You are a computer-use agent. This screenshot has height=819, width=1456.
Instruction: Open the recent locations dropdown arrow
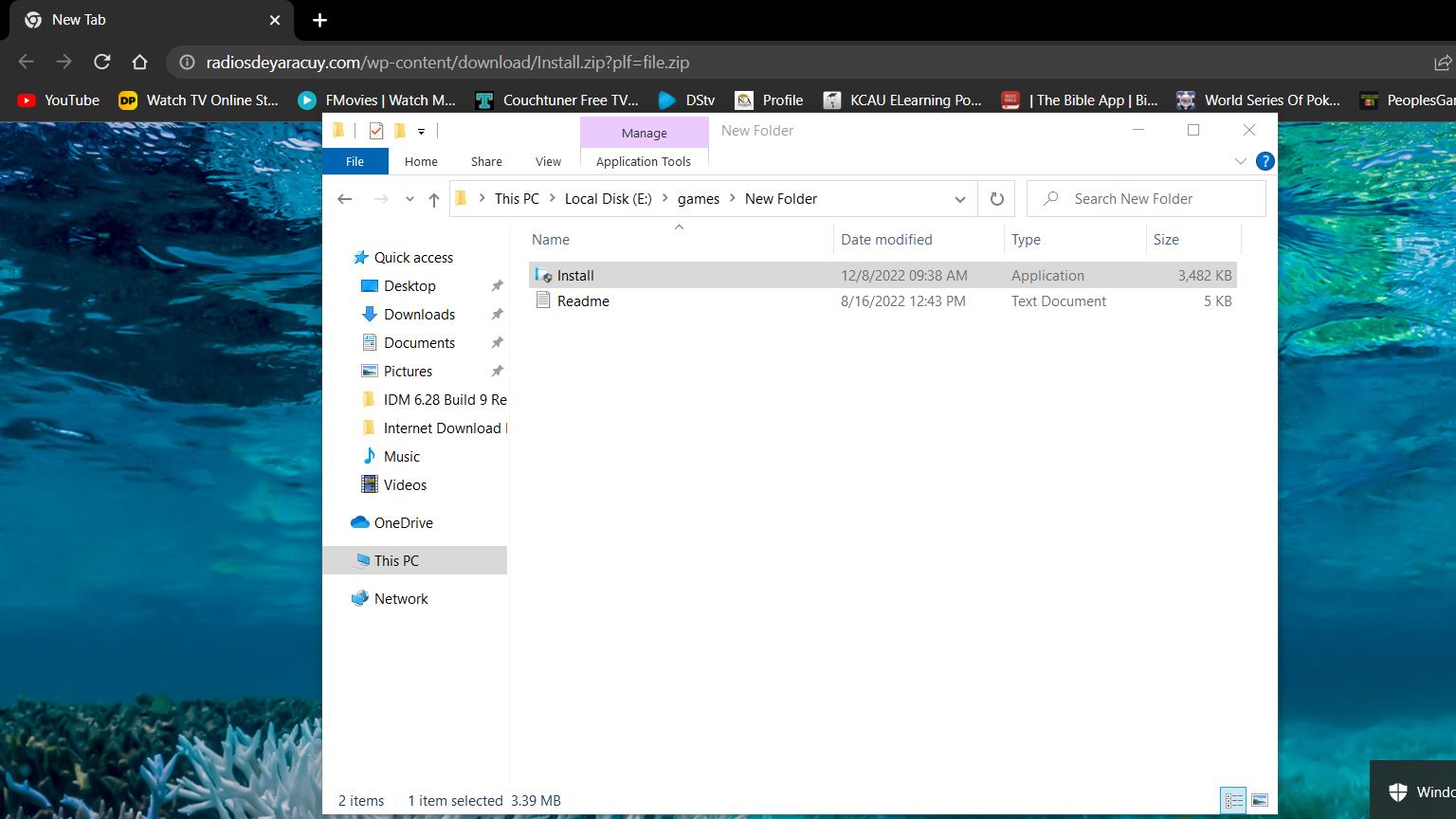pyautogui.click(x=409, y=199)
